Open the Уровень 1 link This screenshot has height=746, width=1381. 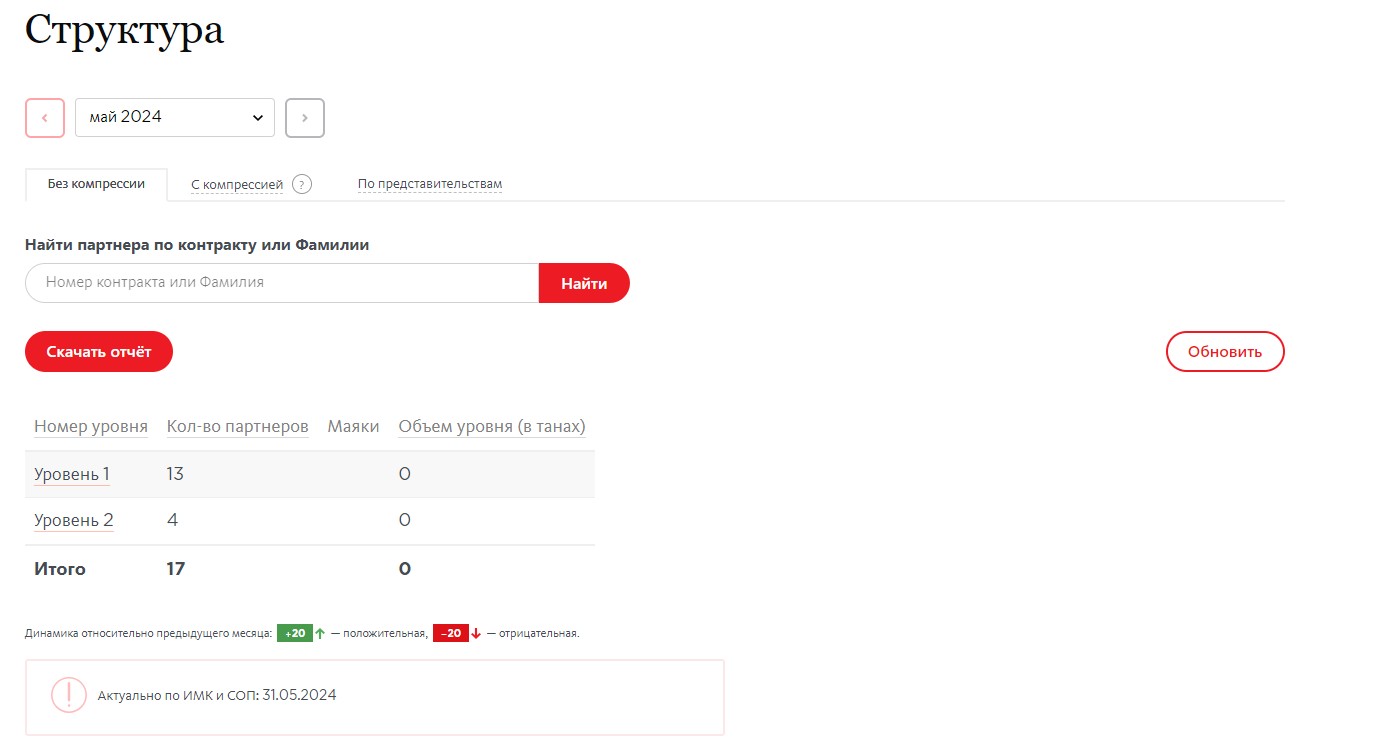(x=72, y=474)
